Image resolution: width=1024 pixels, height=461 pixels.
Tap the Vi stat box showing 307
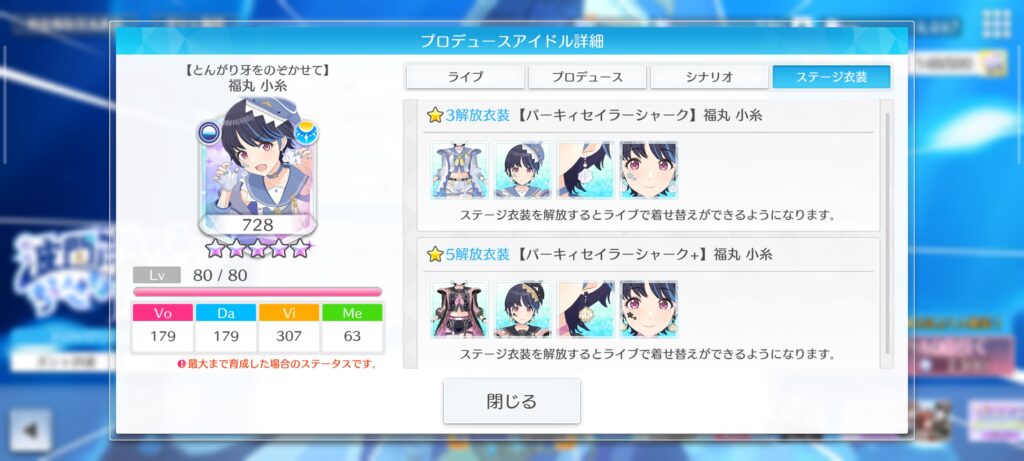click(x=289, y=328)
